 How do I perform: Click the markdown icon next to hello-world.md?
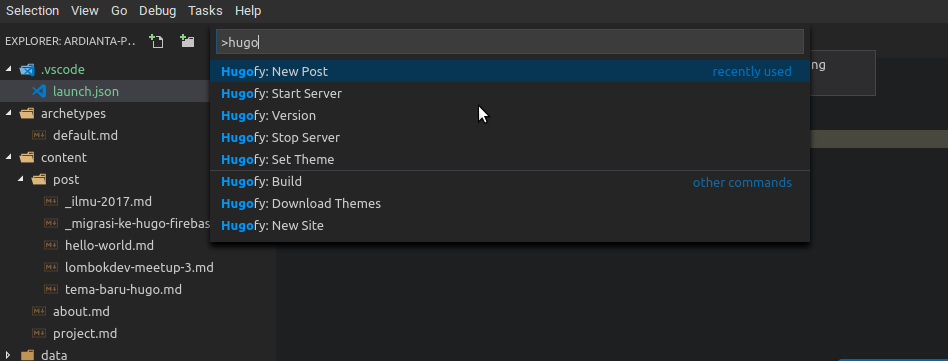coord(51,246)
